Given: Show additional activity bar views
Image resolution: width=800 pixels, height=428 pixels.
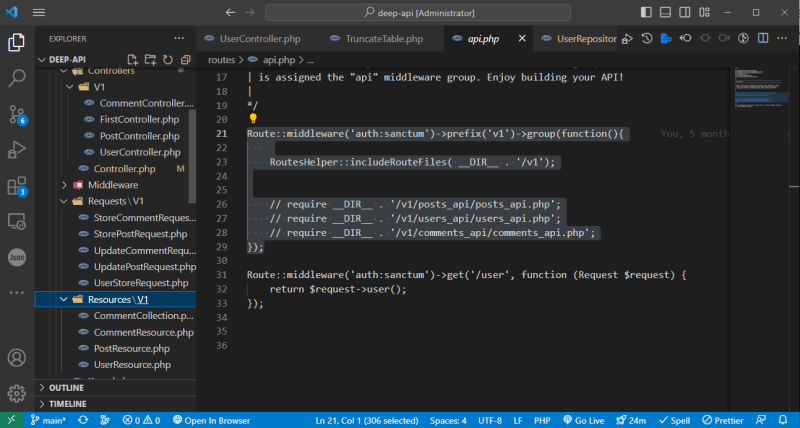Looking at the screenshot, I should pyautogui.click(x=16, y=293).
